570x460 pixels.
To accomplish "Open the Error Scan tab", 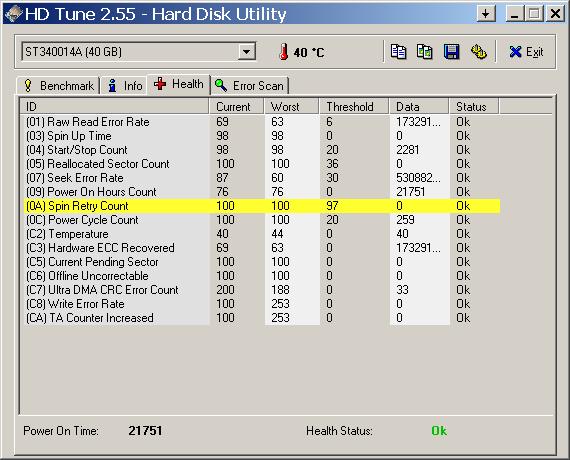I will (249, 86).
